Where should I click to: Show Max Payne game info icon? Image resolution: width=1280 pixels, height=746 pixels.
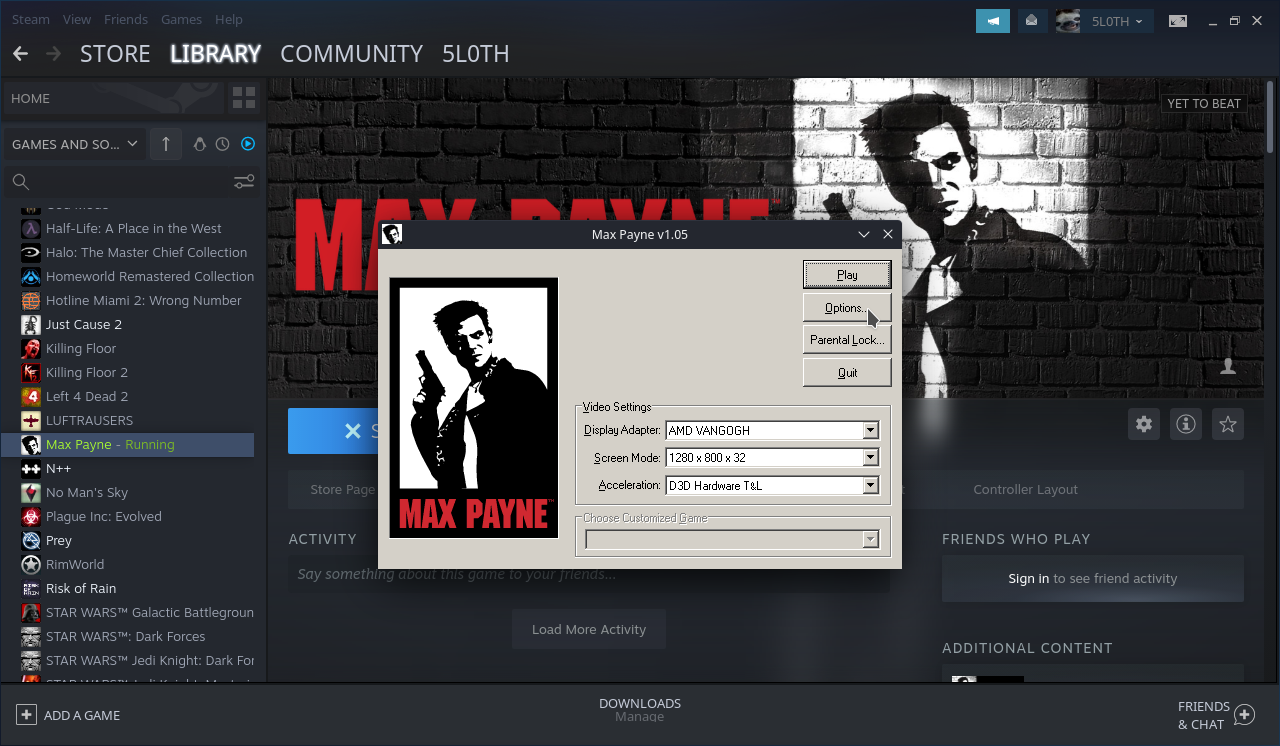[x=1186, y=424]
